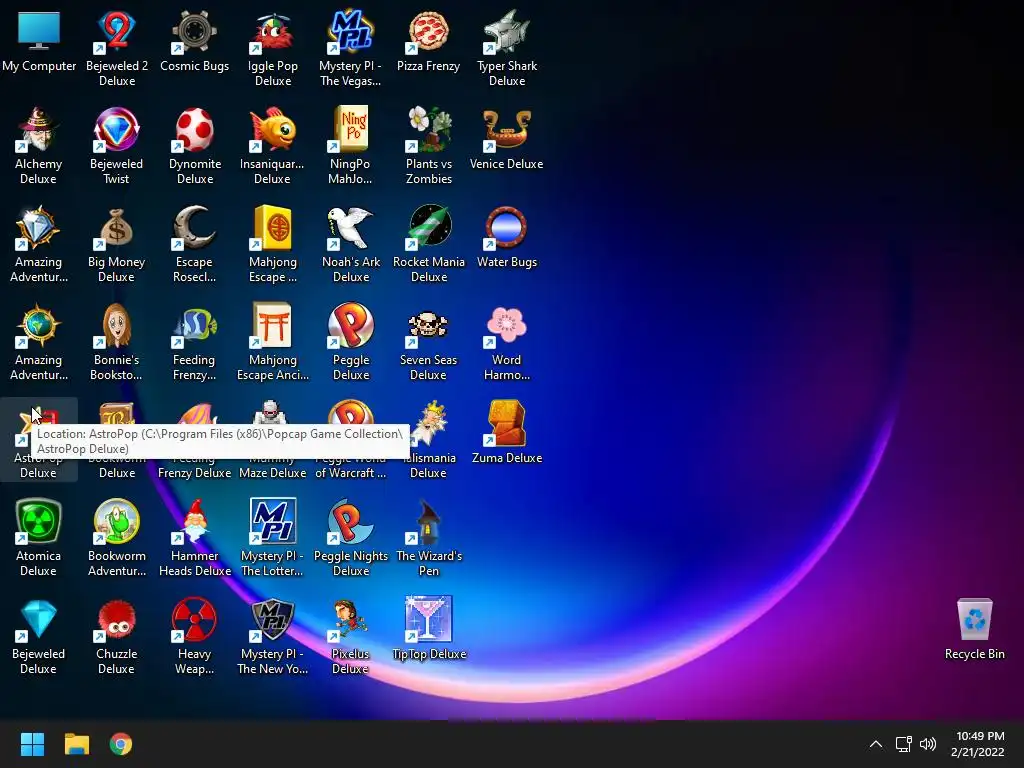Select Feeding Frenzy 2 fish icon
This screenshot has height=768, width=1024.
coord(195,325)
